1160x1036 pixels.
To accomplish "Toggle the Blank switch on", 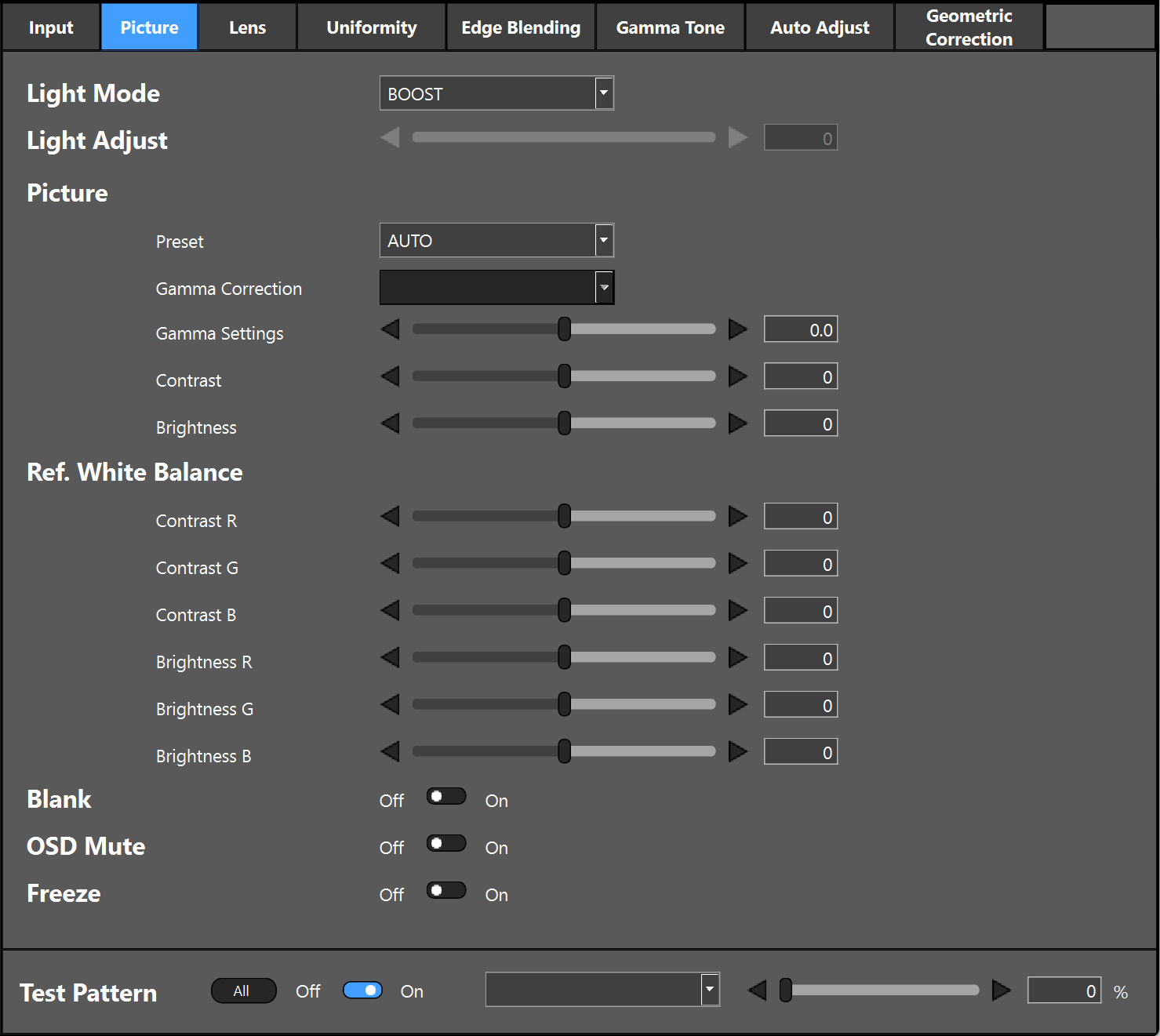I will 446,797.
